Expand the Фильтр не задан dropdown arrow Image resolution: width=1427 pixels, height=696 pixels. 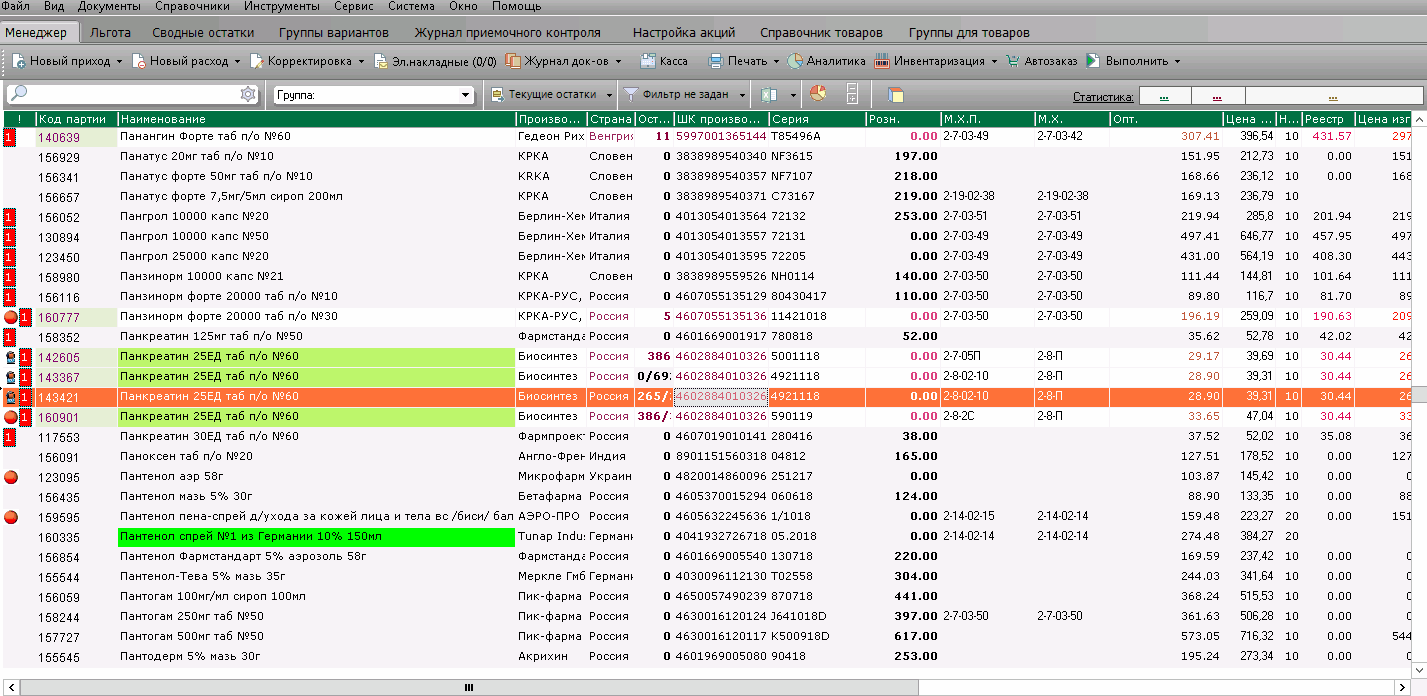[742, 95]
